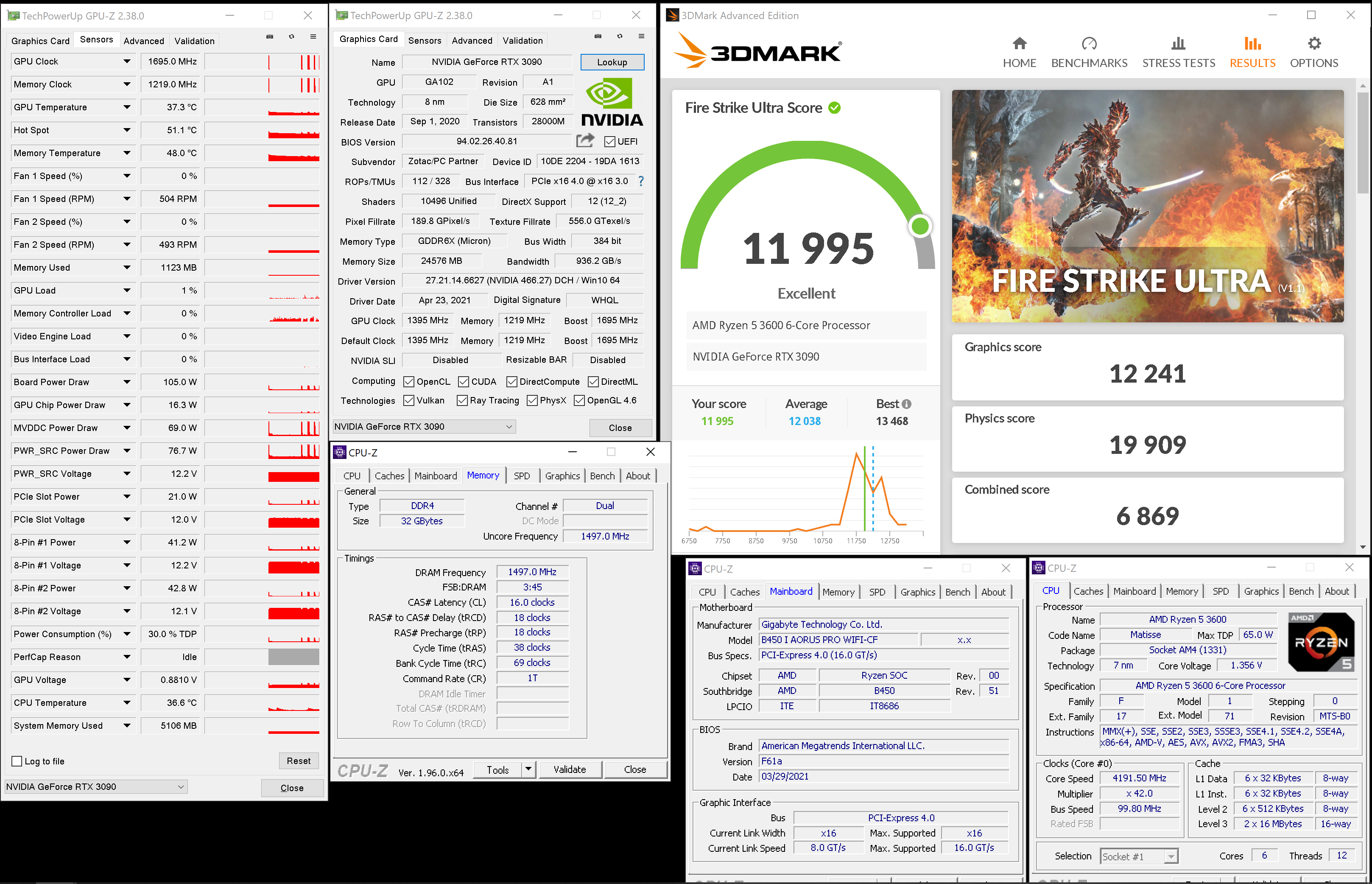Click the NVIDIA logo in GPU-Z
Screen dimensions: 1372x884
(x=612, y=103)
